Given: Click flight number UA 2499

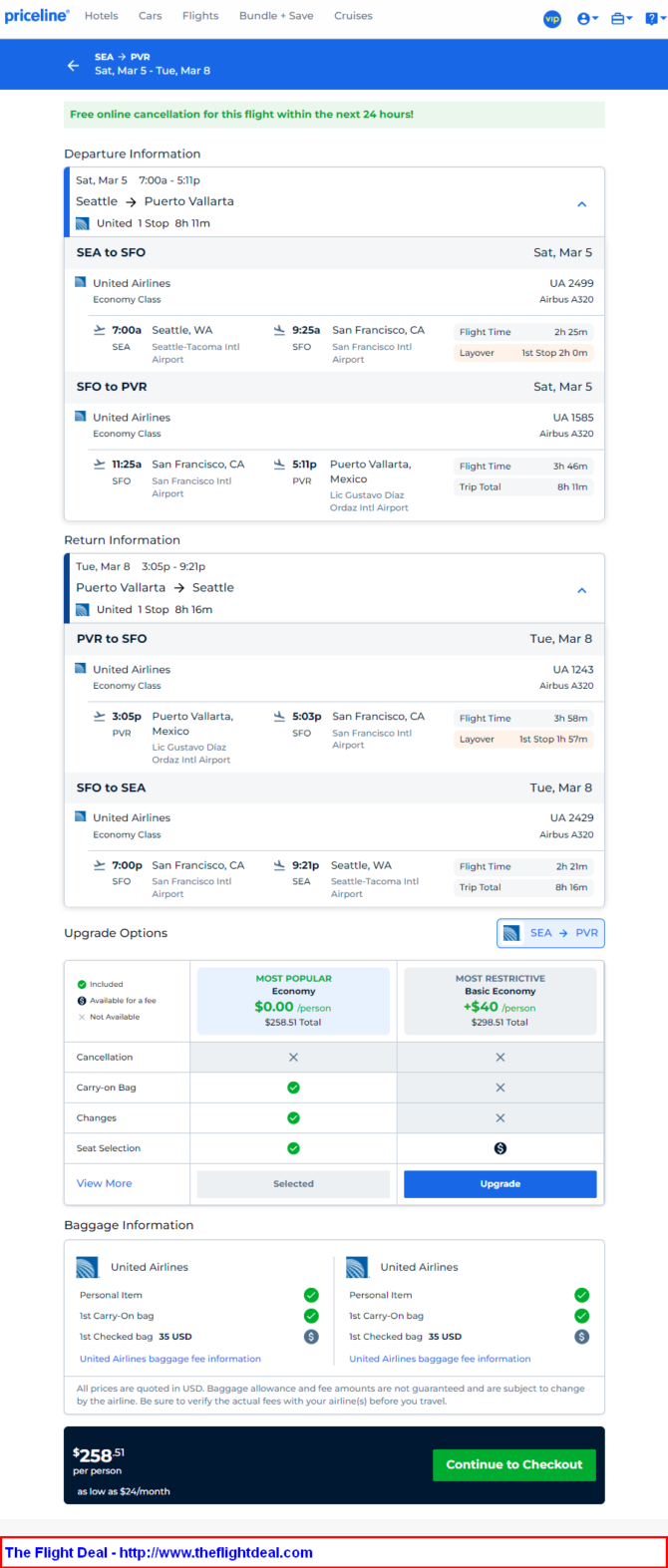Looking at the screenshot, I should [571, 283].
